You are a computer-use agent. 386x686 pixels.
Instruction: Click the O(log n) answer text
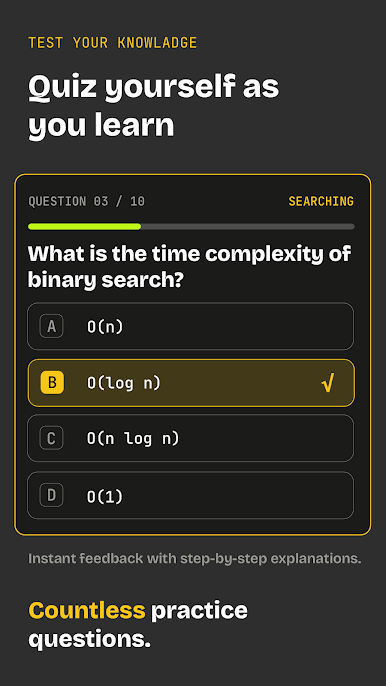(x=124, y=383)
